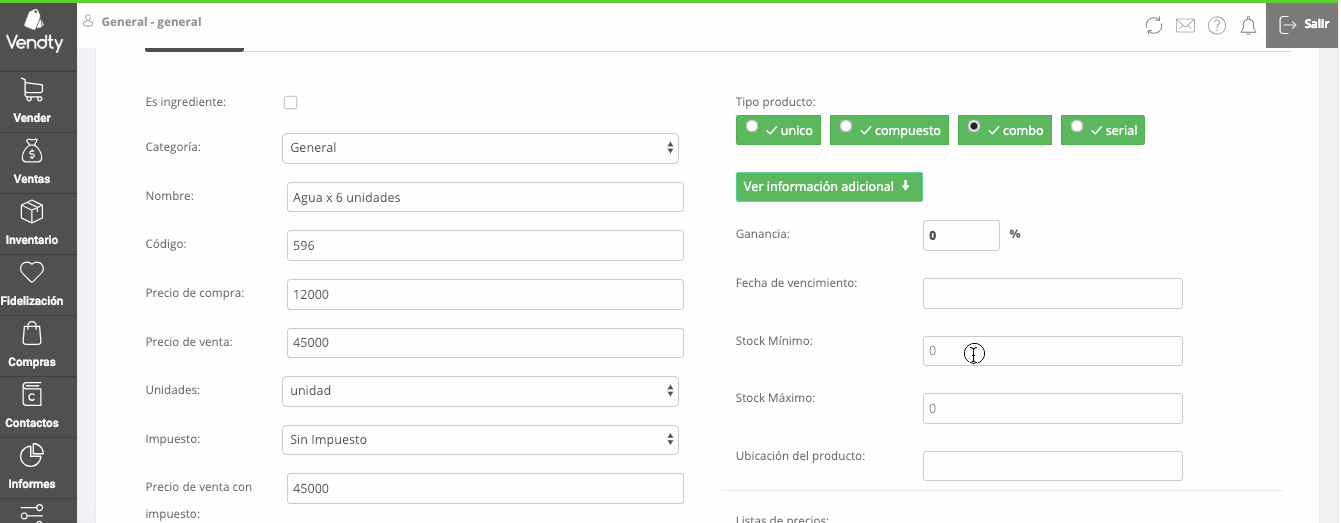Click the Salir logout button
Image resolution: width=1341 pixels, height=523 pixels.
click(x=1303, y=24)
